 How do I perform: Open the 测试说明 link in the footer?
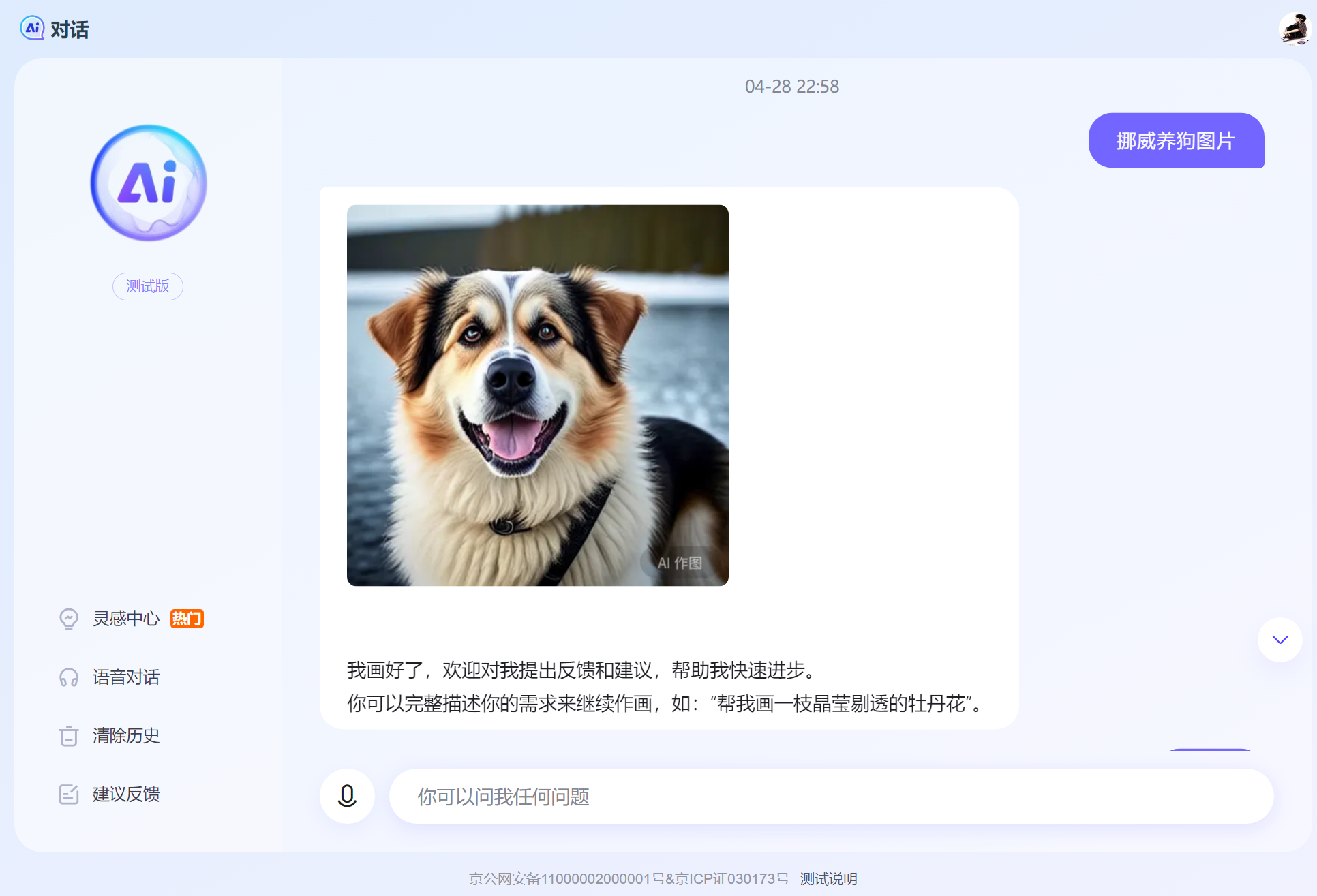828,879
